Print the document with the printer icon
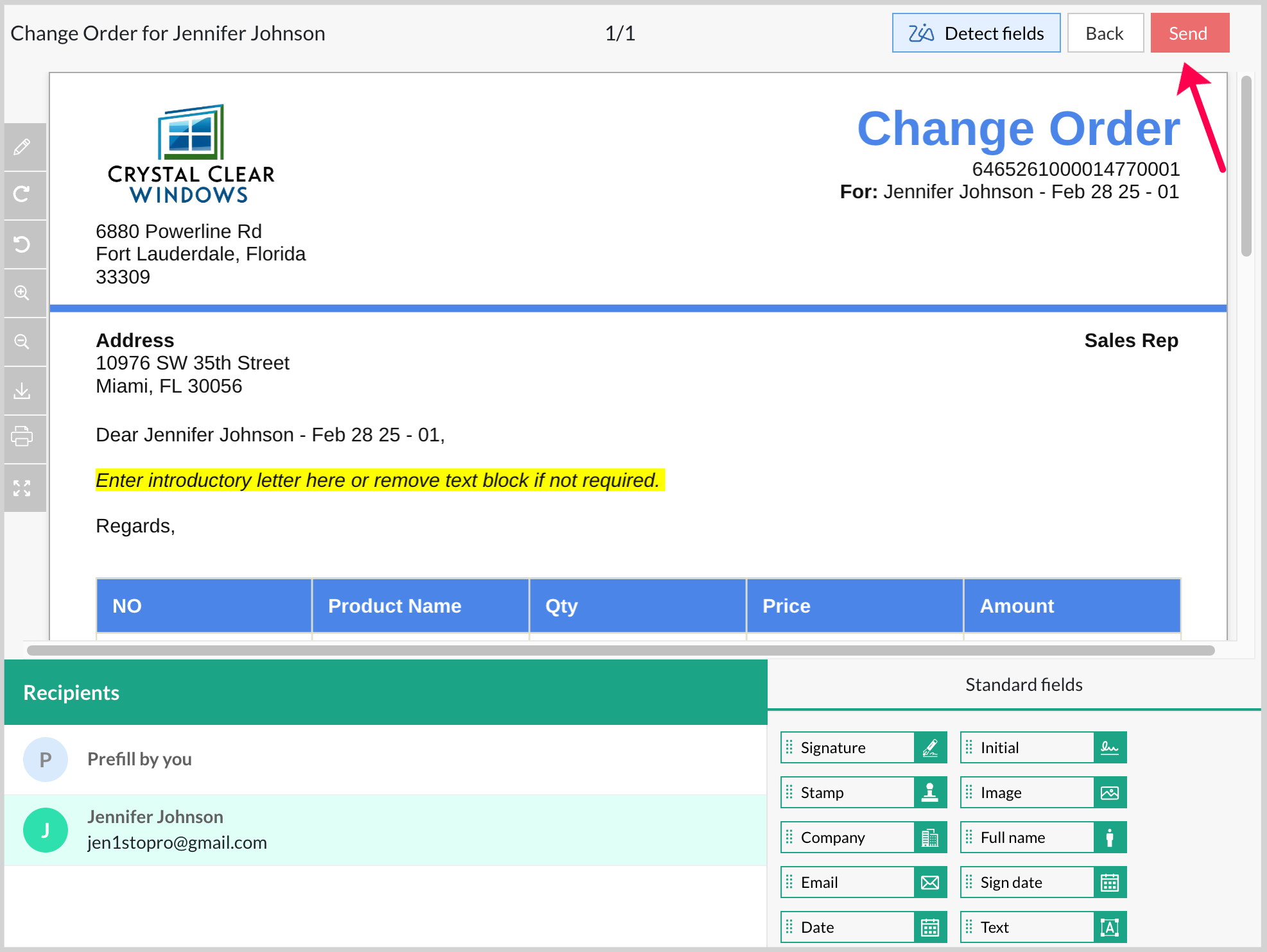 (22, 437)
